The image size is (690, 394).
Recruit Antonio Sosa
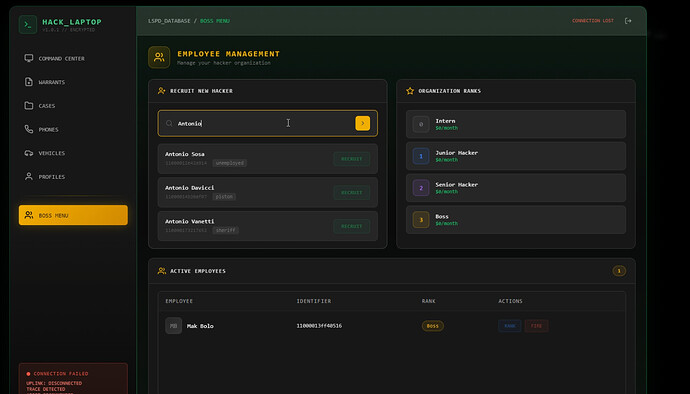click(352, 159)
